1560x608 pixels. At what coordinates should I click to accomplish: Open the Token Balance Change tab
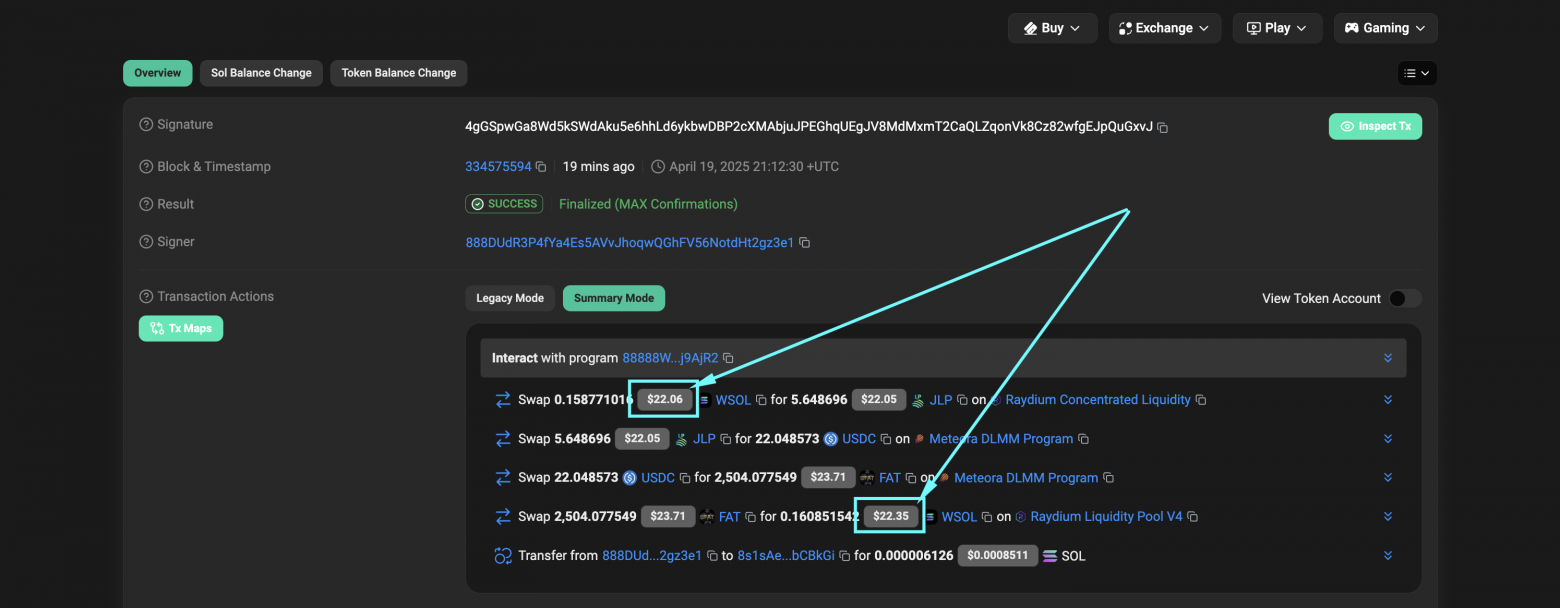[x=398, y=73]
